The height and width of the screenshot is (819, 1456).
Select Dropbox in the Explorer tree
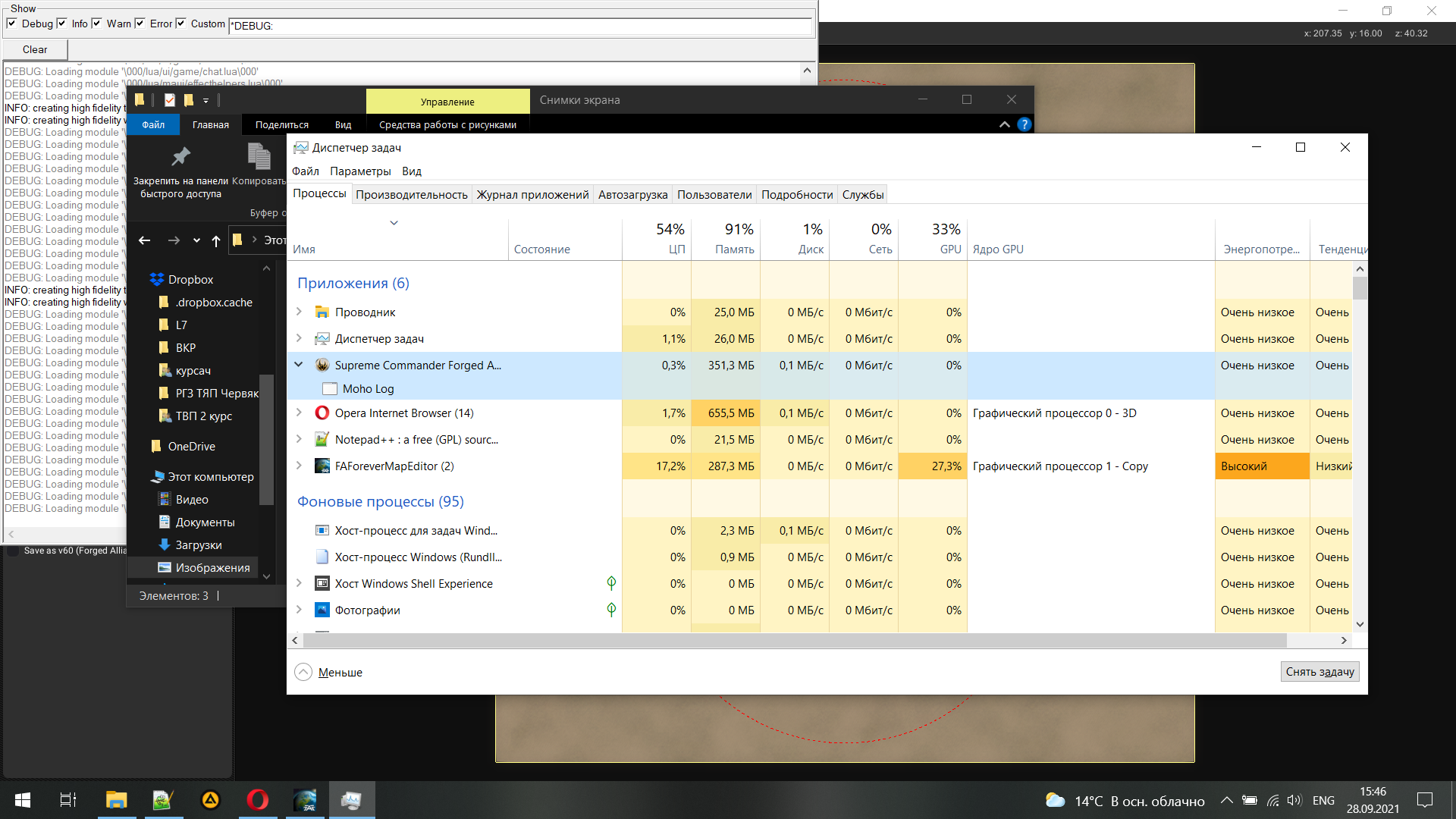coord(190,279)
